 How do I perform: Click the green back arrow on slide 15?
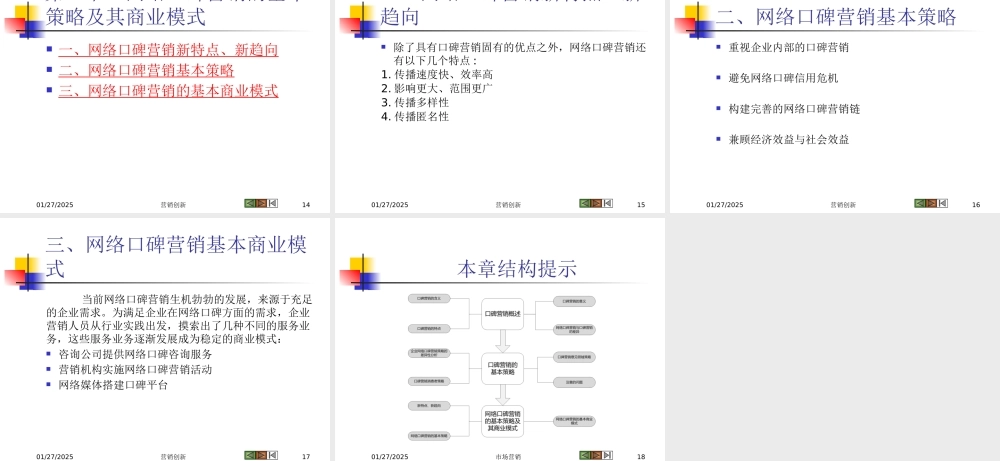point(585,203)
